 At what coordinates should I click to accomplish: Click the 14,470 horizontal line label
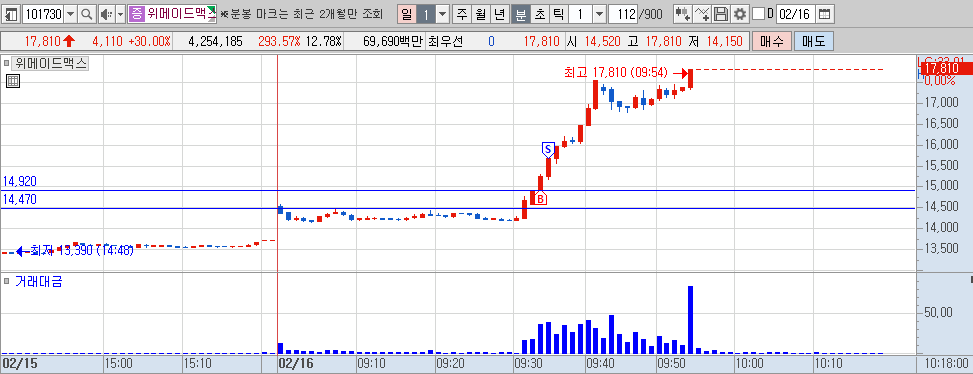[x=19, y=199]
